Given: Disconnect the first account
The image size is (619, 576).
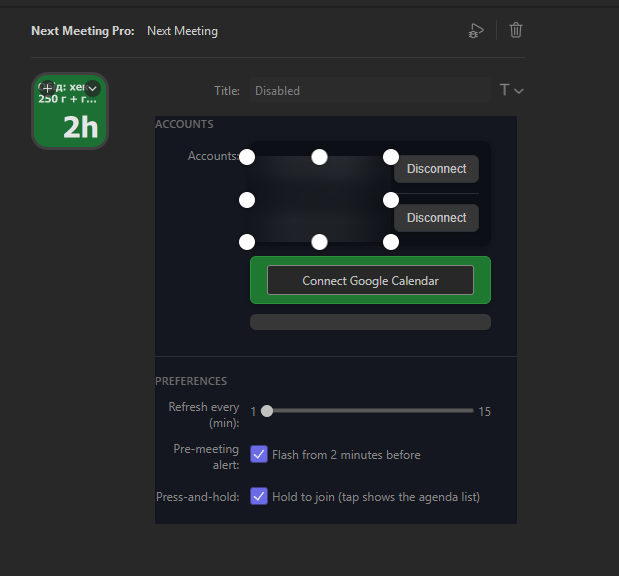Looking at the screenshot, I should [x=436, y=169].
